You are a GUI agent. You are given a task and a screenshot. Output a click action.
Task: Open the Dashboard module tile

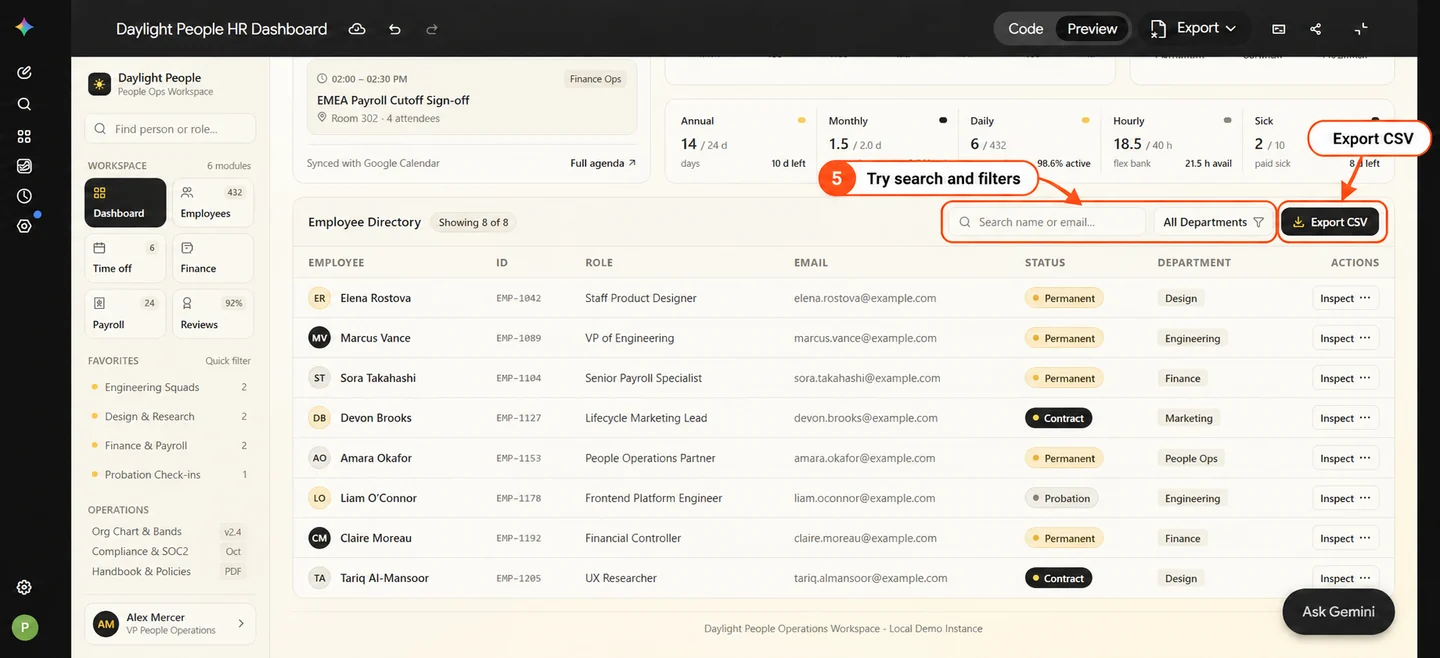pyautogui.click(x=125, y=203)
